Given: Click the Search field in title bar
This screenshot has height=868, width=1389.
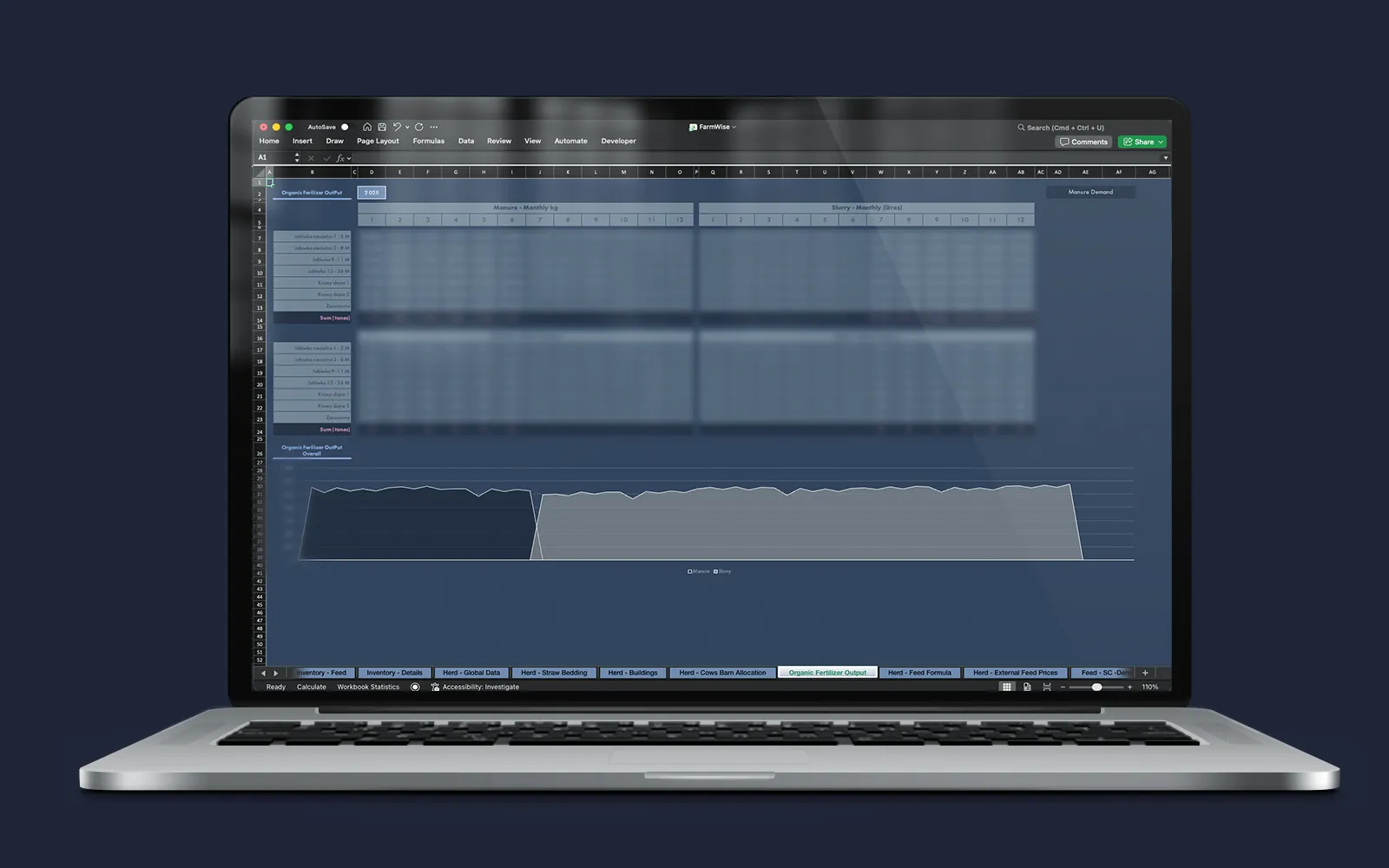Looking at the screenshot, I should [x=1061, y=128].
